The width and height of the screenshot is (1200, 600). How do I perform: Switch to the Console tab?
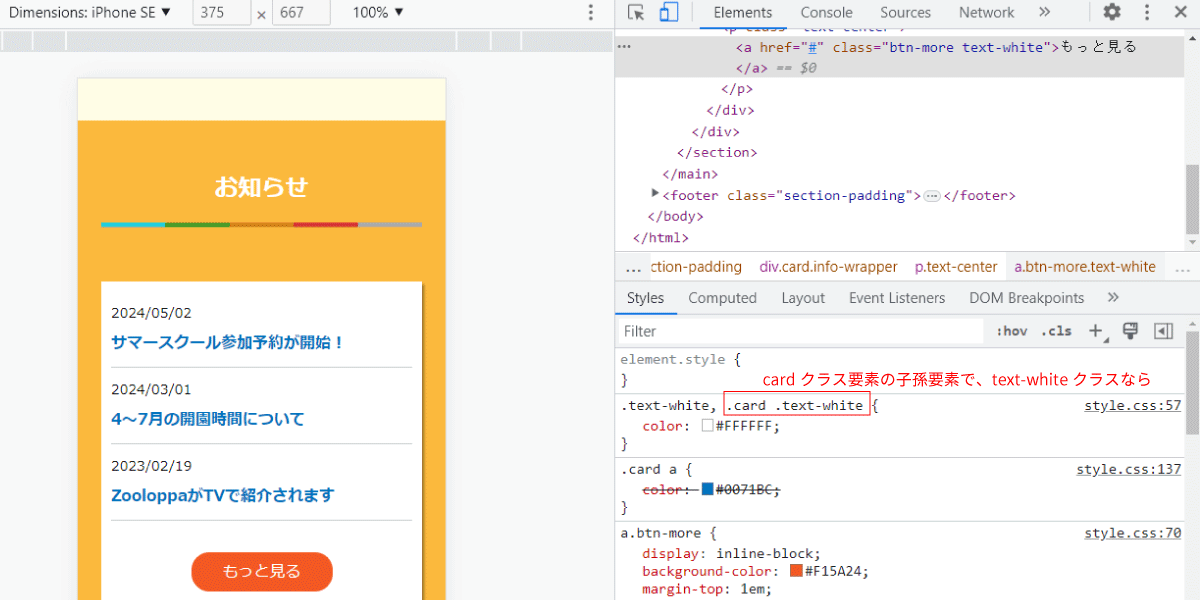point(826,12)
